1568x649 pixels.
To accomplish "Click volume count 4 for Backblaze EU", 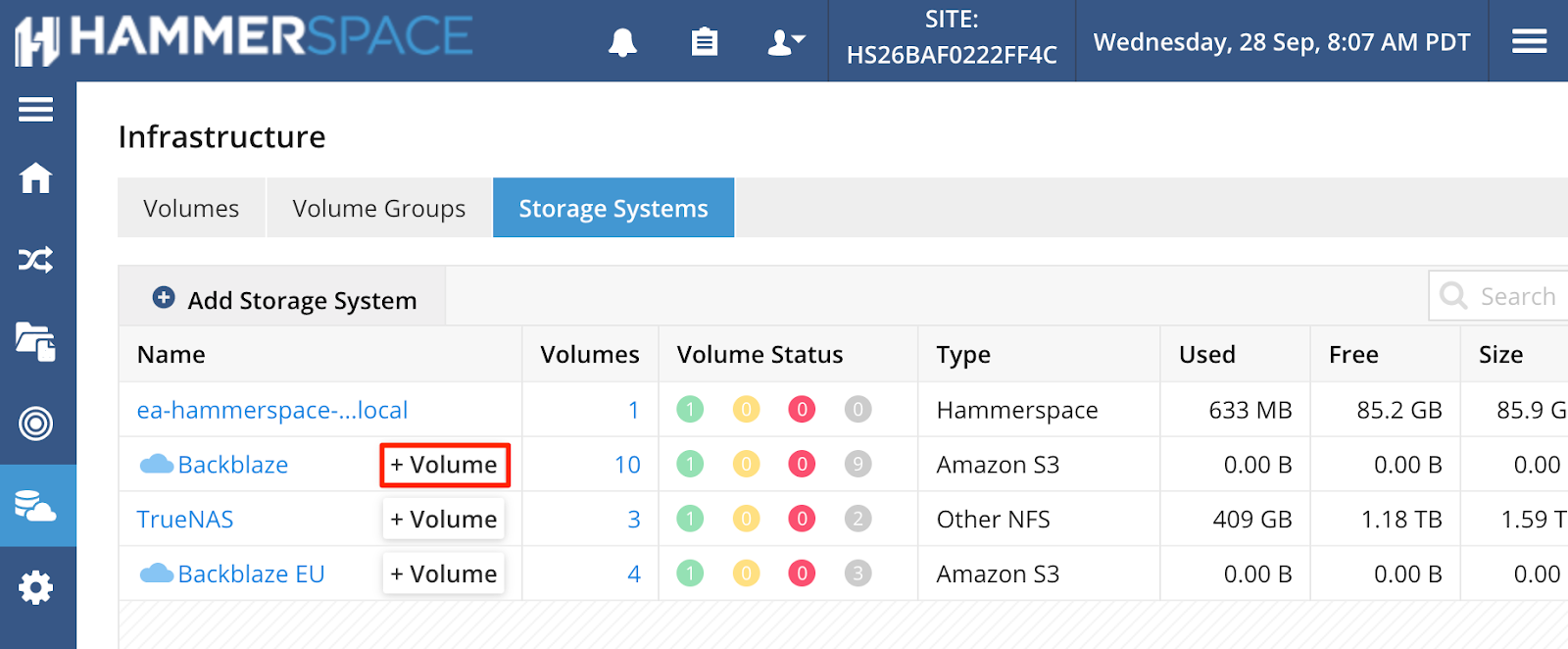I will (x=634, y=574).
